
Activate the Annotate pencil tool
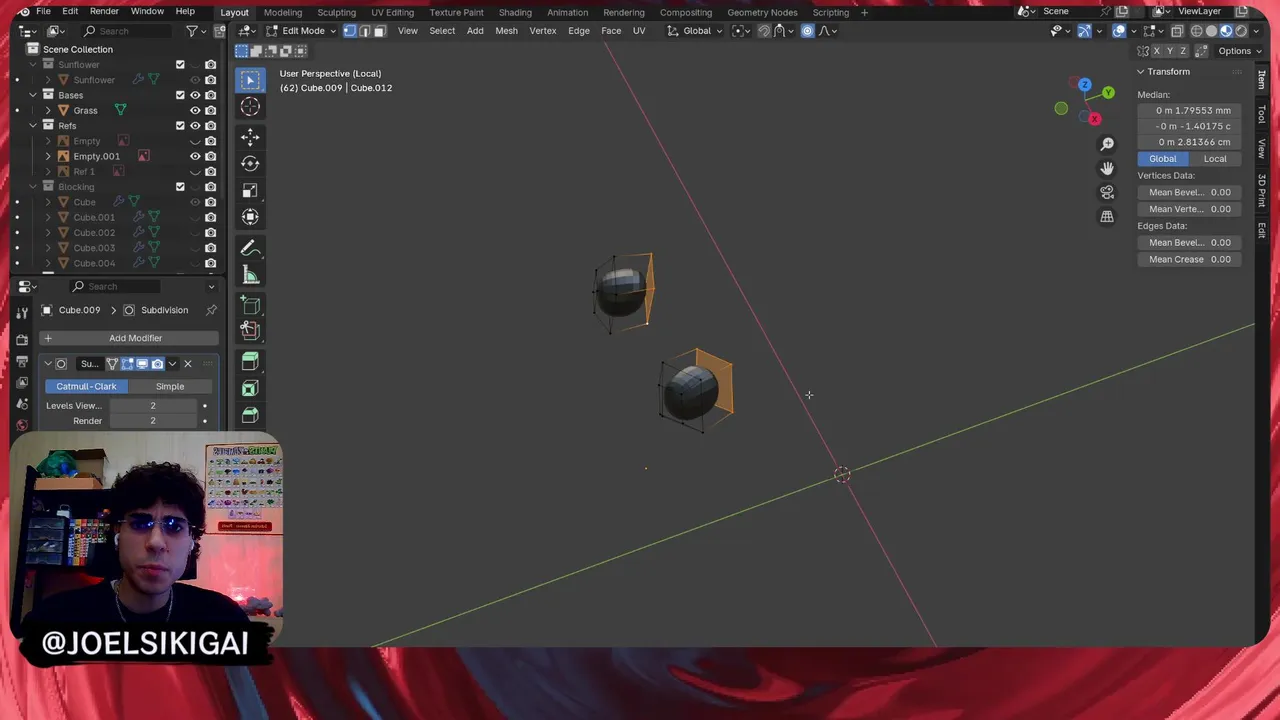click(250, 248)
